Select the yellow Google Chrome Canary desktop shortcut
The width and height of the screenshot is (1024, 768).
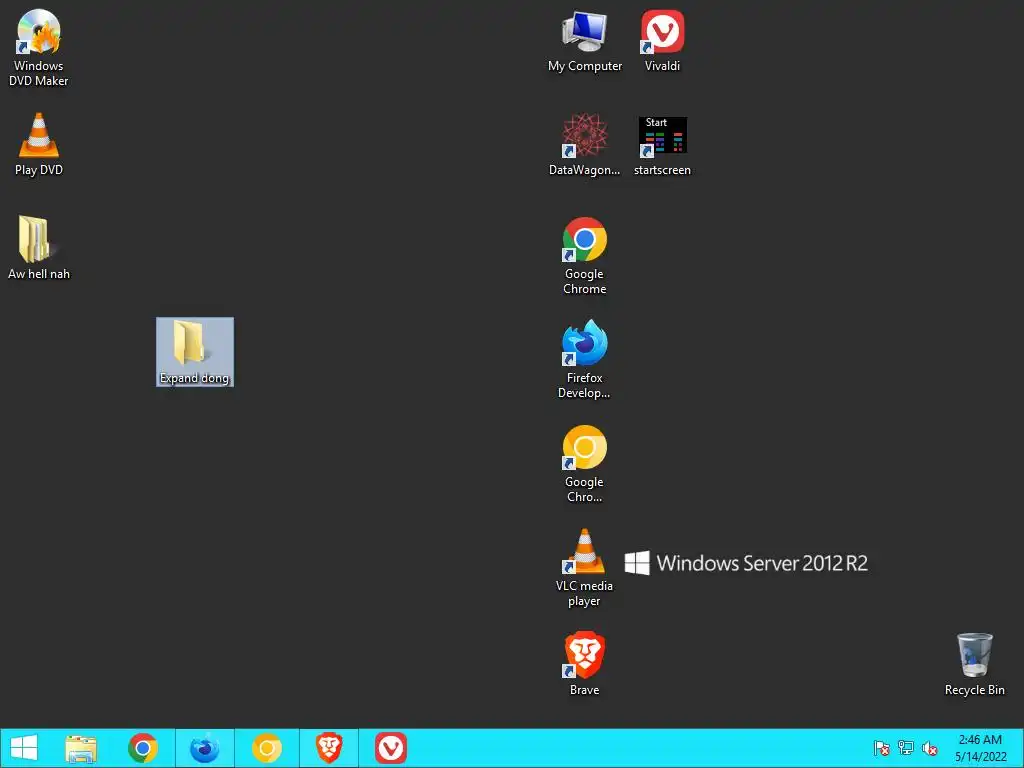584,464
